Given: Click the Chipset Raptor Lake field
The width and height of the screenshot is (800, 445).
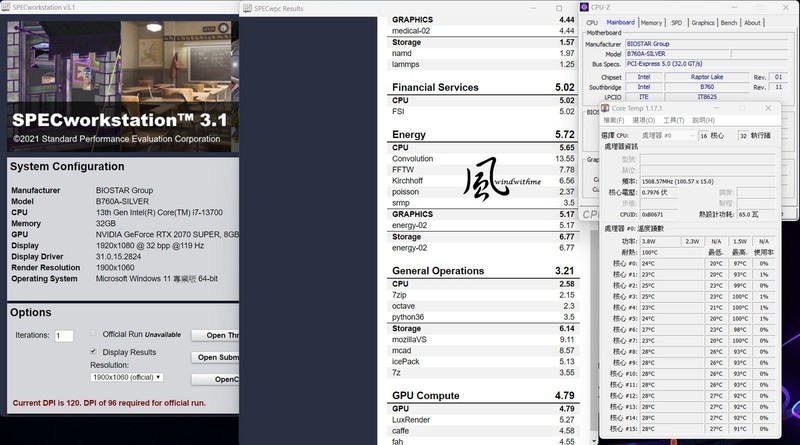Looking at the screenshot, I should click(x=707, y=77).
